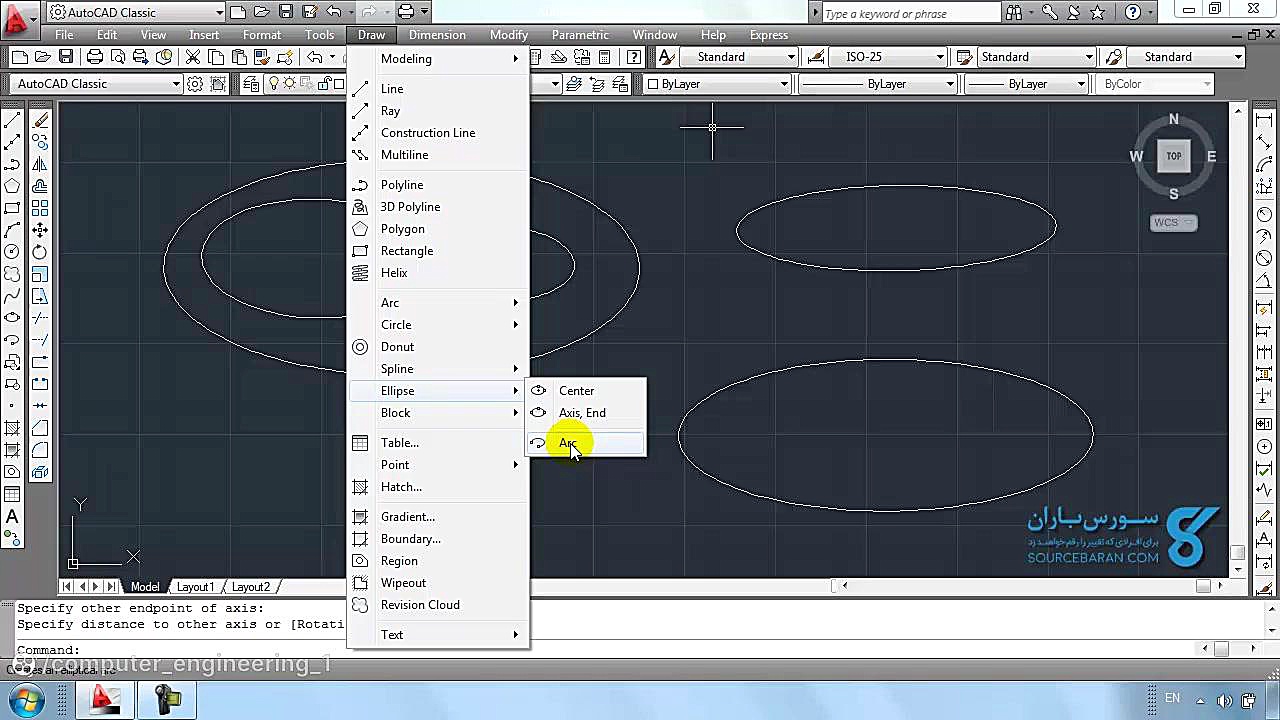Open the ISO-25 dimension style dropdown
The width and height of the screenshot is (1280, 720).
click(x=887, y=57)
